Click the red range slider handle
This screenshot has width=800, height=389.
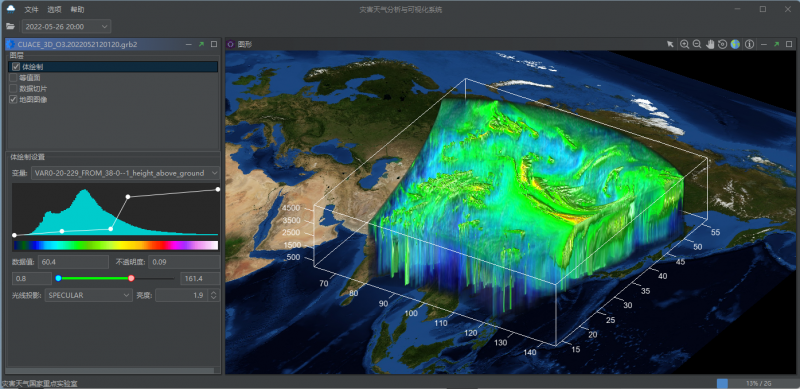click(x=131, y=278)
